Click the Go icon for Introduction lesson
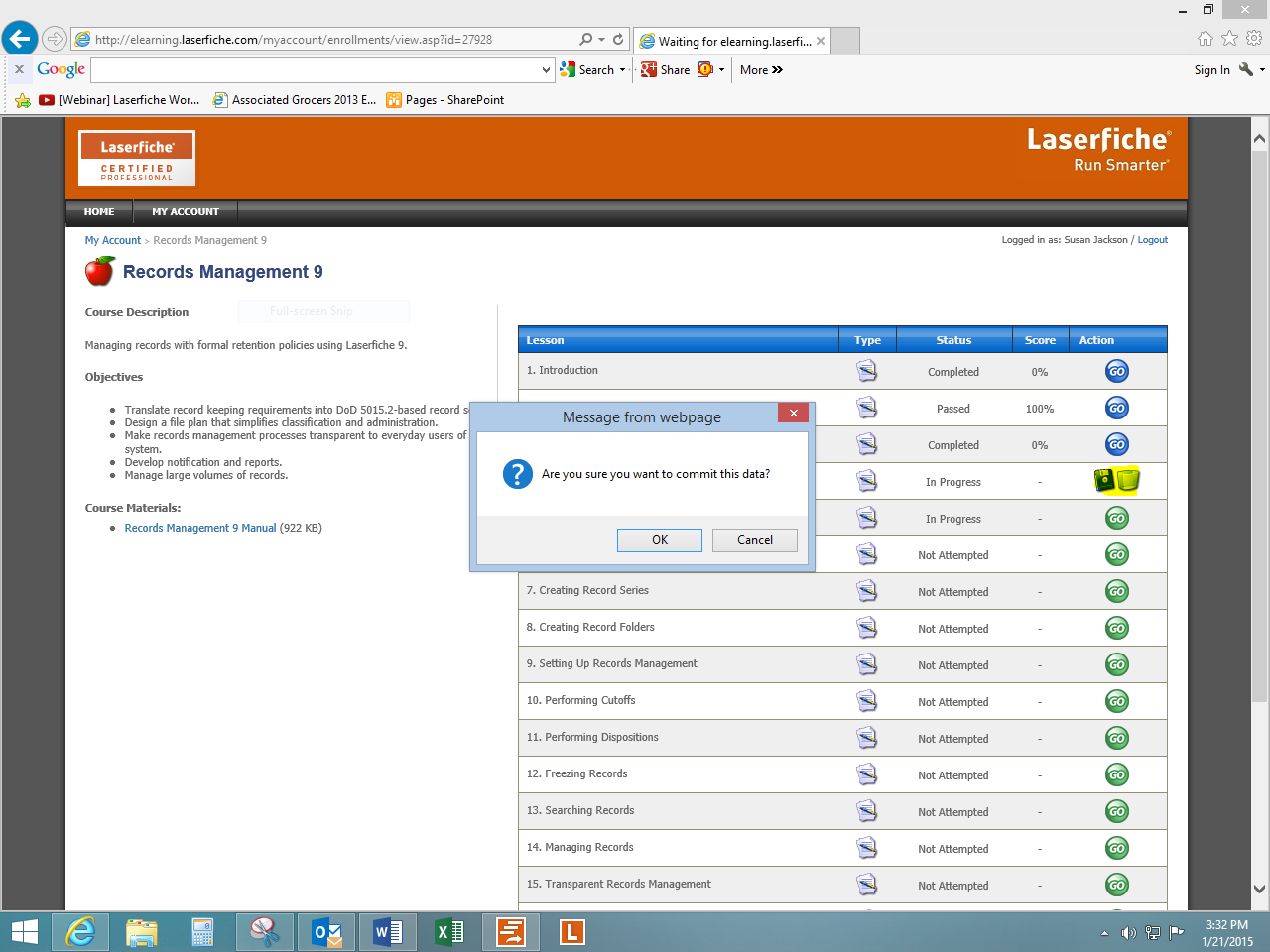The height and width of the screenshot is (952, 1270). 1116,372
